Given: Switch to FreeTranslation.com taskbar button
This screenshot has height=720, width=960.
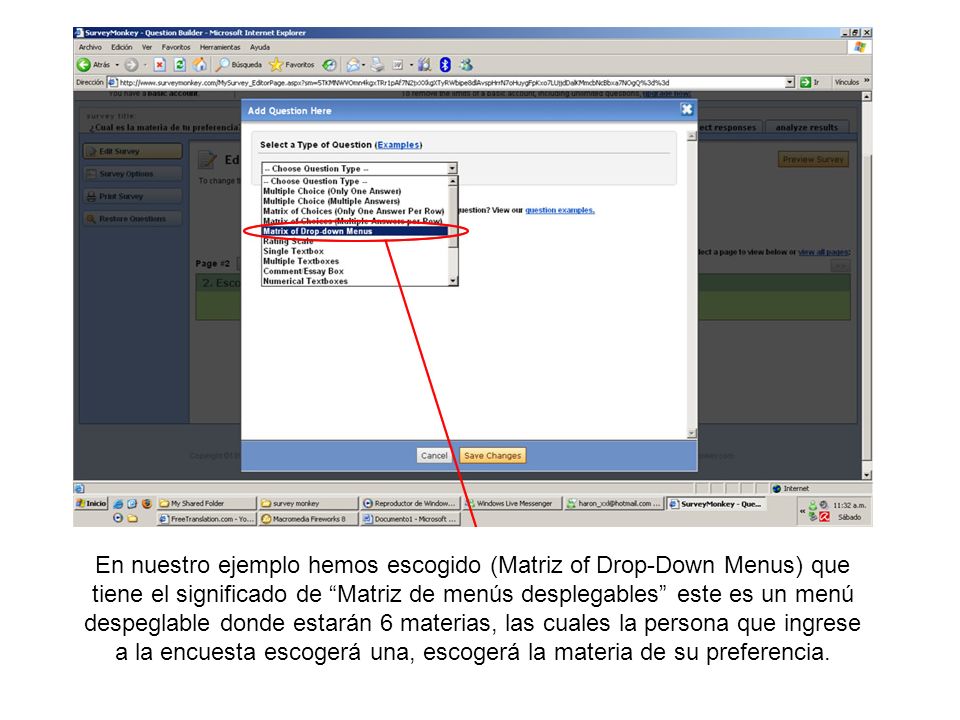Looking at the screenshot, I should pos(206,519).
